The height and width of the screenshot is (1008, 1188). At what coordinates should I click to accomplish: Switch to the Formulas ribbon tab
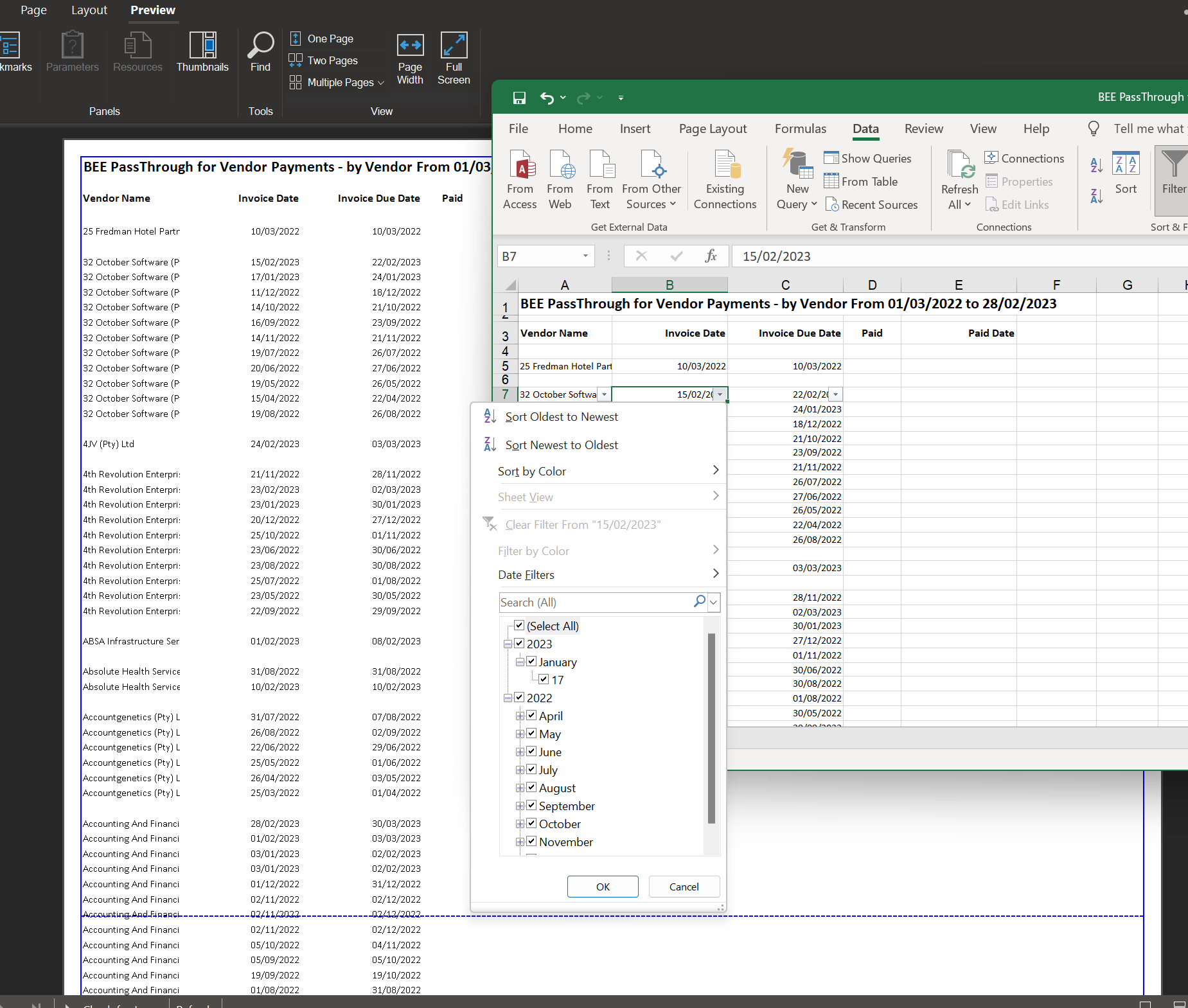(800, 128)
